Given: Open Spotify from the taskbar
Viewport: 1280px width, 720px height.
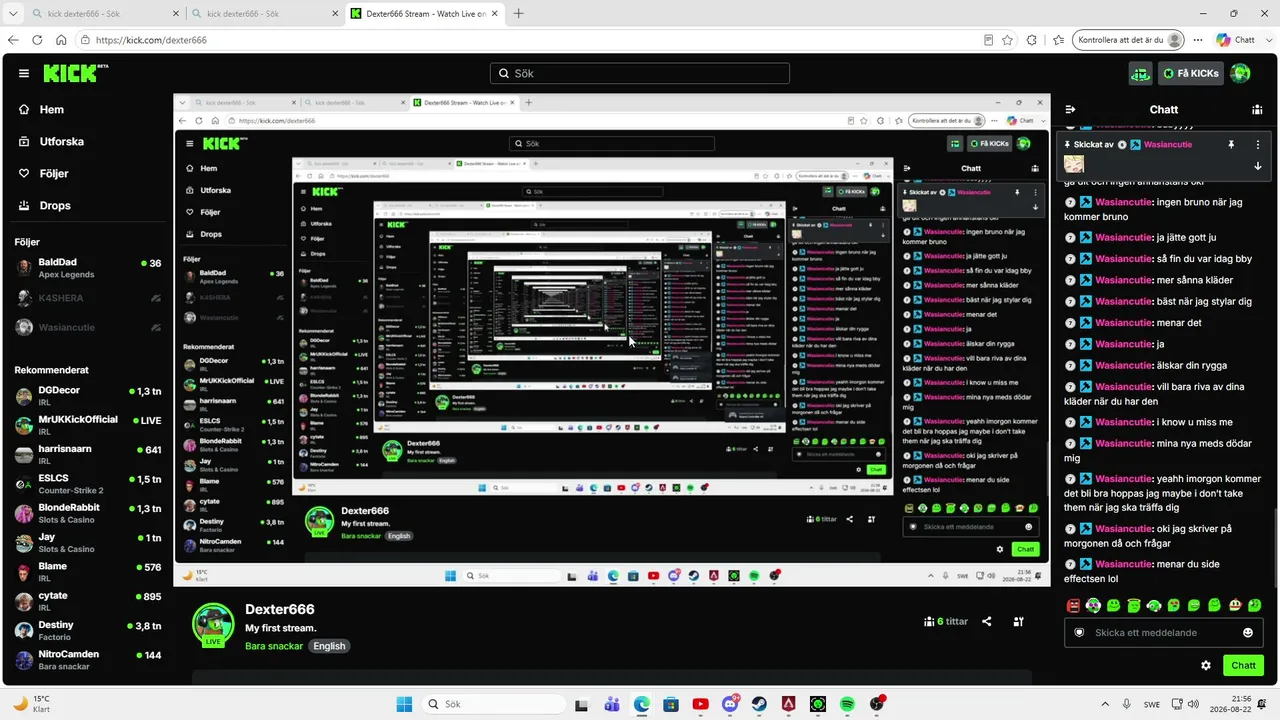Looking at the screenshot, I should coord(847,704).
